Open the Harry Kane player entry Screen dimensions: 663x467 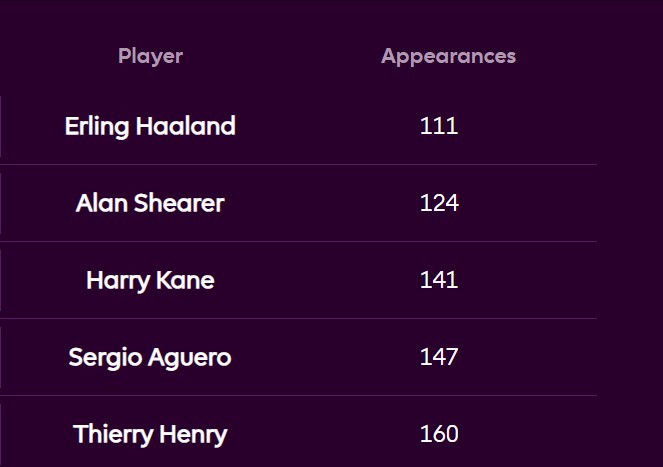coord(150,280)
